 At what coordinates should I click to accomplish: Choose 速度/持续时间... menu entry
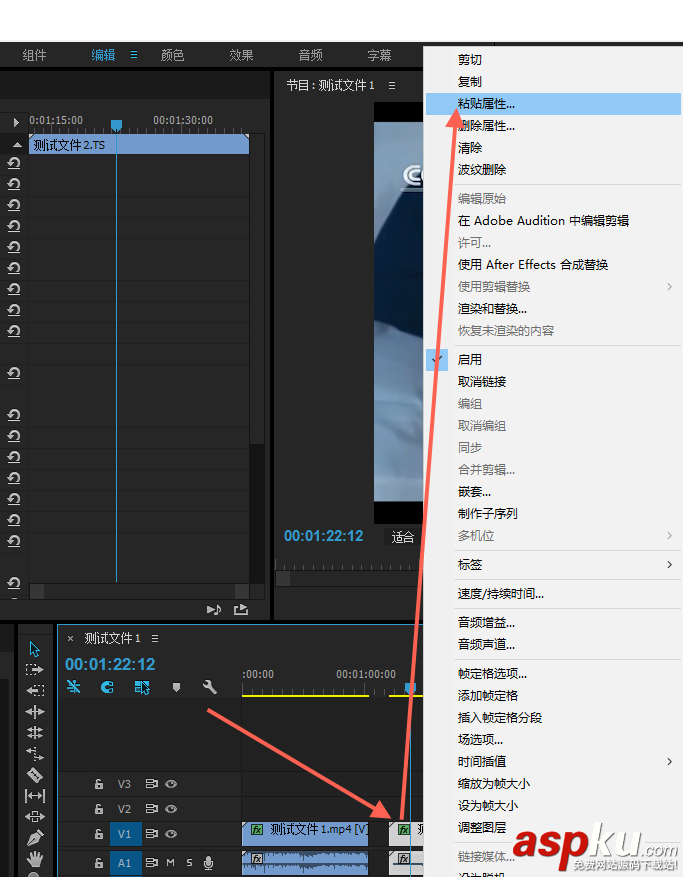click(x=553, y=594)
